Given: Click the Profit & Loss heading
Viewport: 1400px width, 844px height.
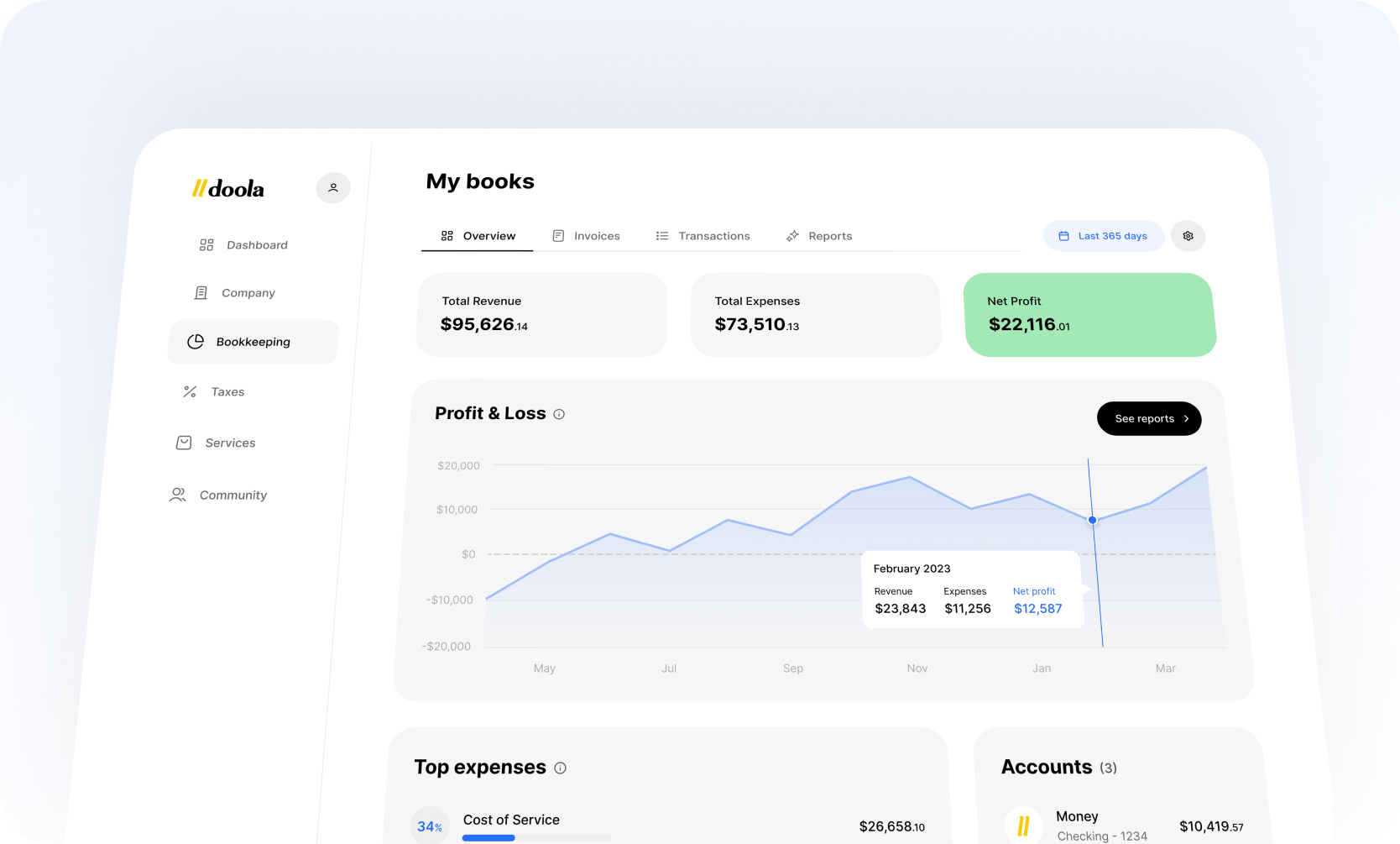Looking at the screenshot, I should (490, 413).
